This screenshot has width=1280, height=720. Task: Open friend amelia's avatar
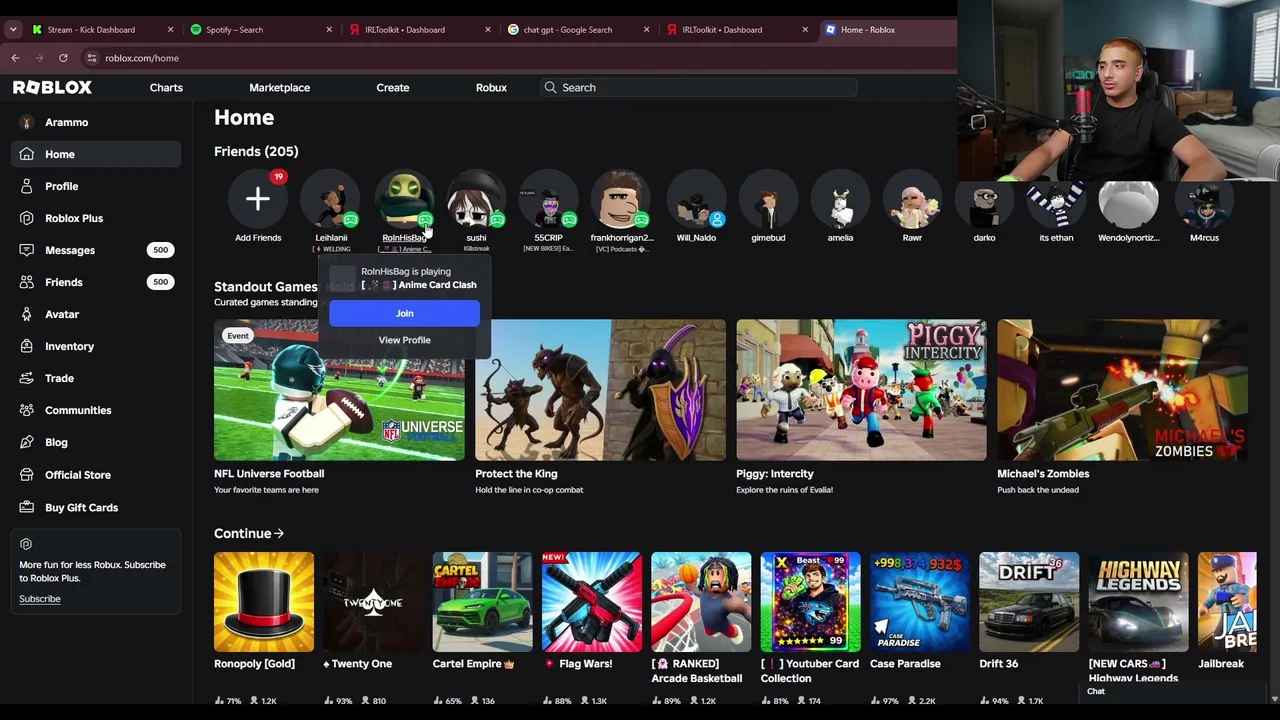[840, 199]
